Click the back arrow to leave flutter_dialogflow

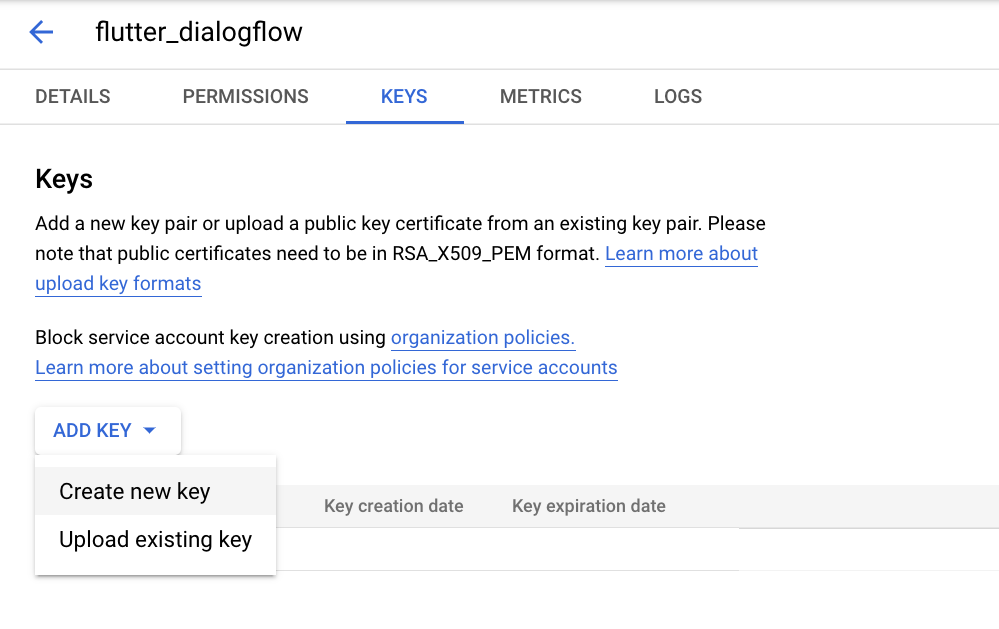click(40, 32)
